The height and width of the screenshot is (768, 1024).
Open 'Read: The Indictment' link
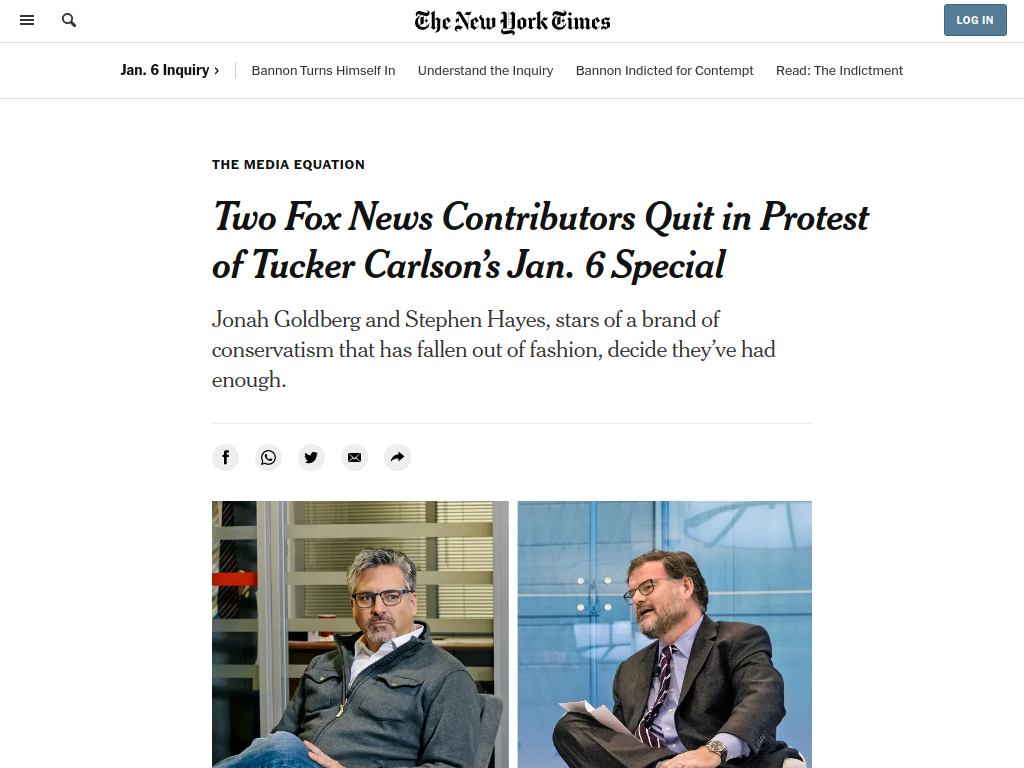(839, 70)
